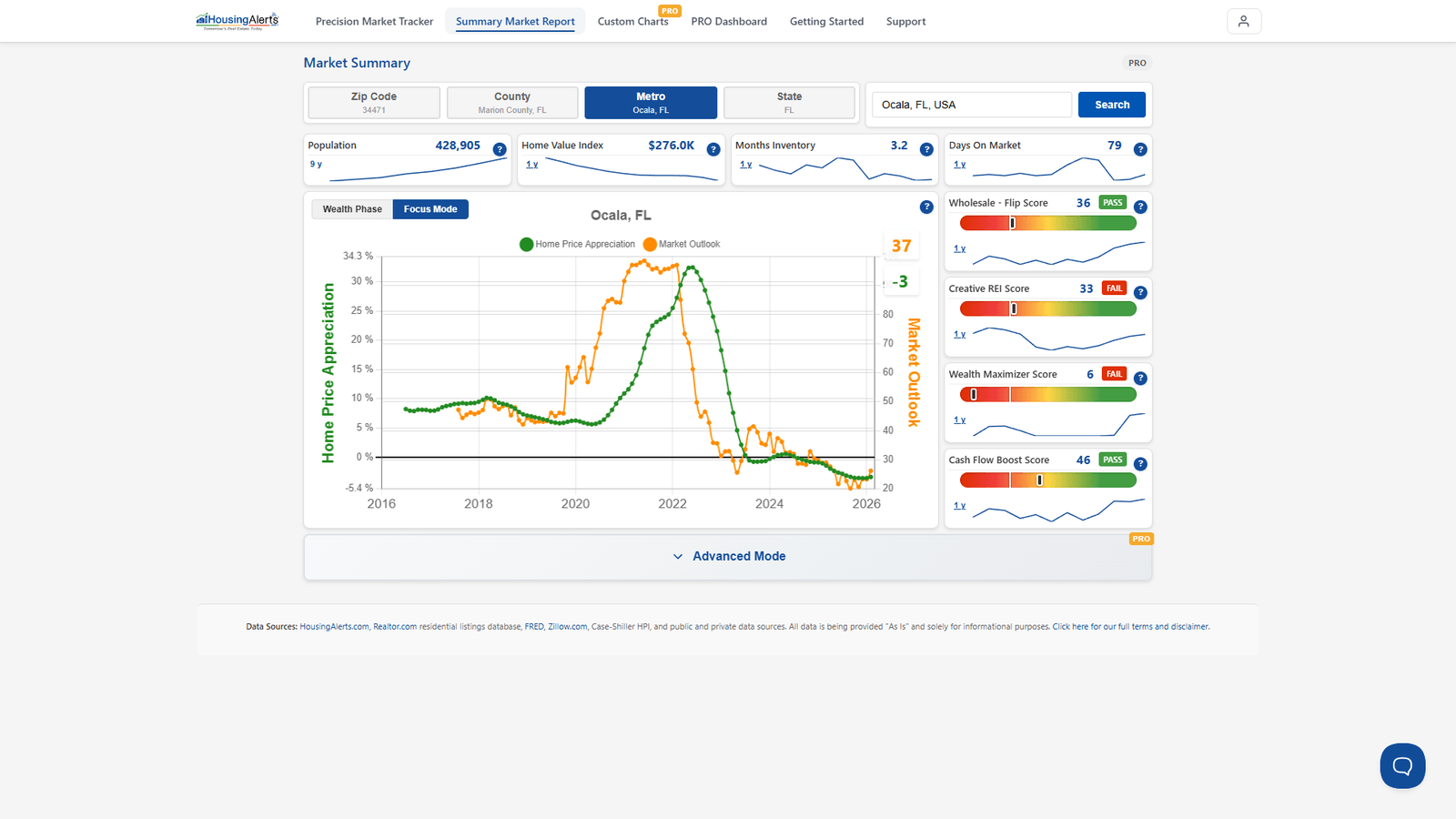Click the Realtor.com data source link

(x=395, y=627)
